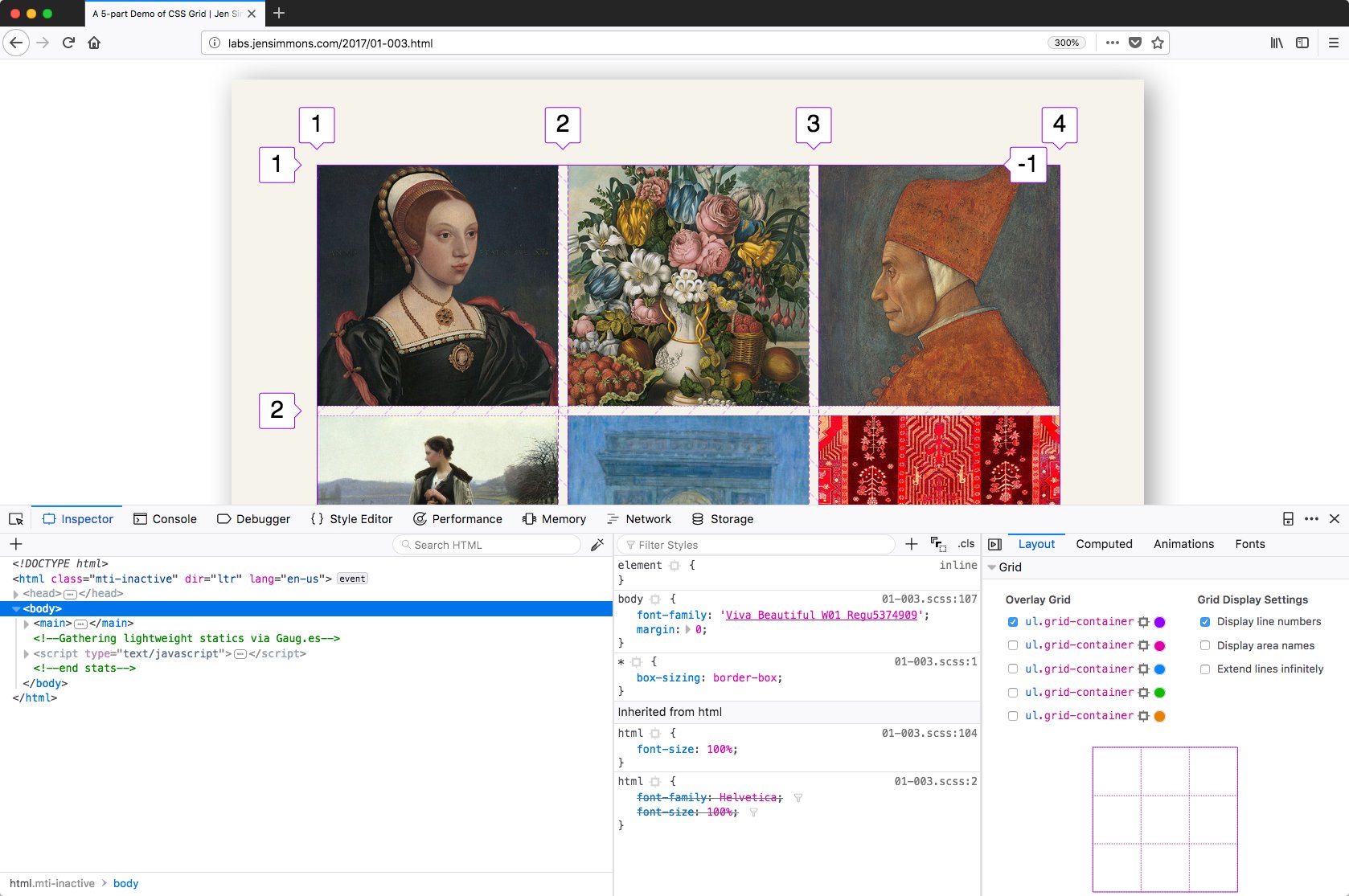Open the Style Editor tab
This screenshot has width=1349, height=896.
point(351,519)
